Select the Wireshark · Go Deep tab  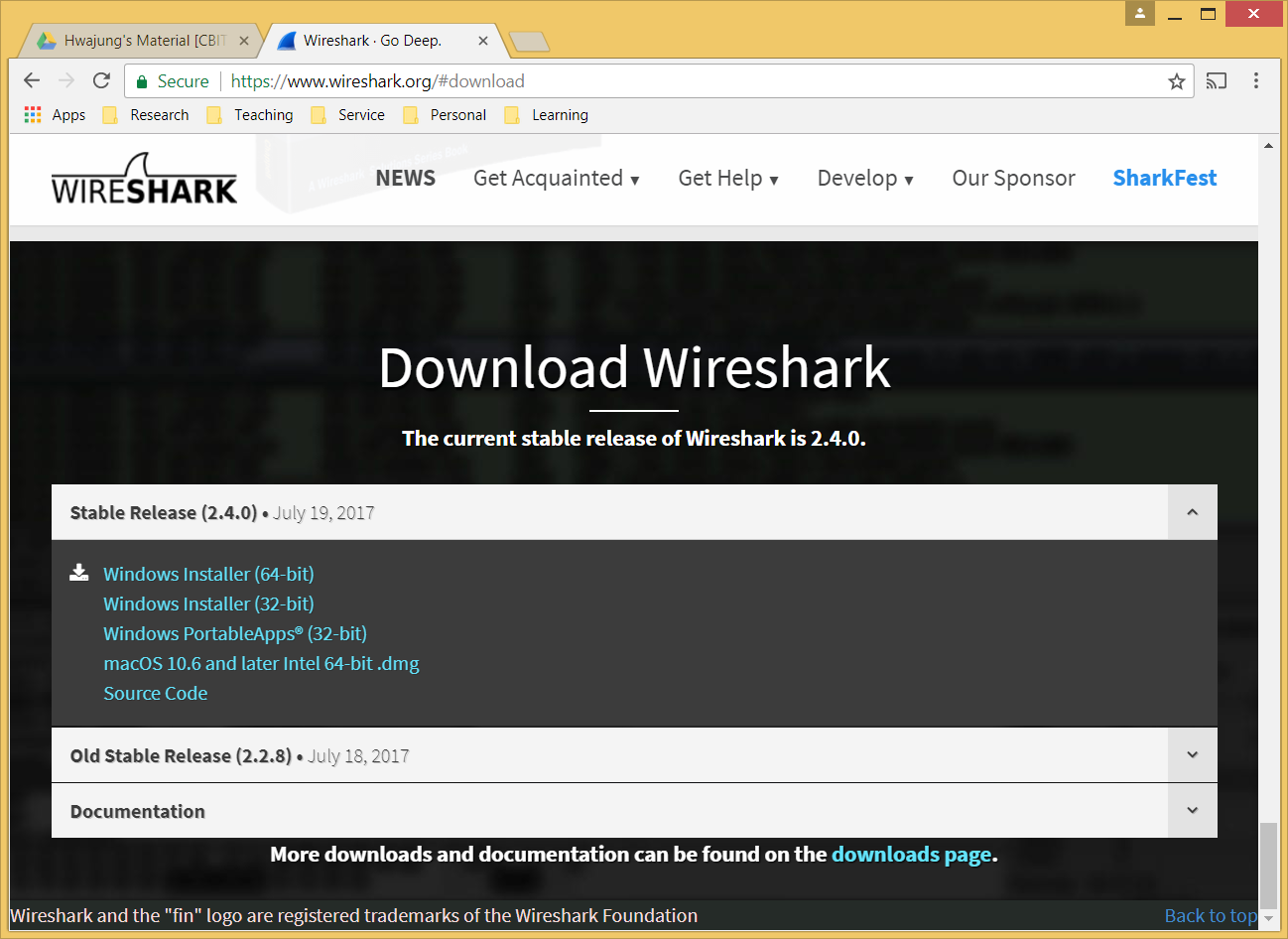click(382, 41)
